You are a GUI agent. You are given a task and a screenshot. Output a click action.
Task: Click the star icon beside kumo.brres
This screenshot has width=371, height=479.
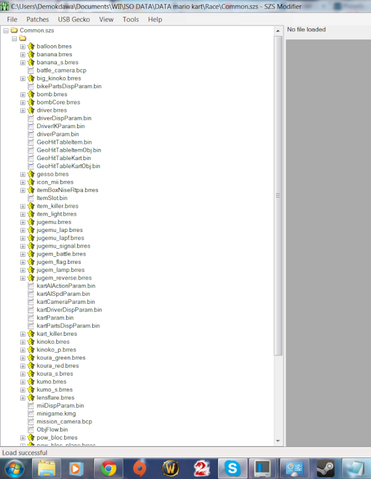[31, 381]
